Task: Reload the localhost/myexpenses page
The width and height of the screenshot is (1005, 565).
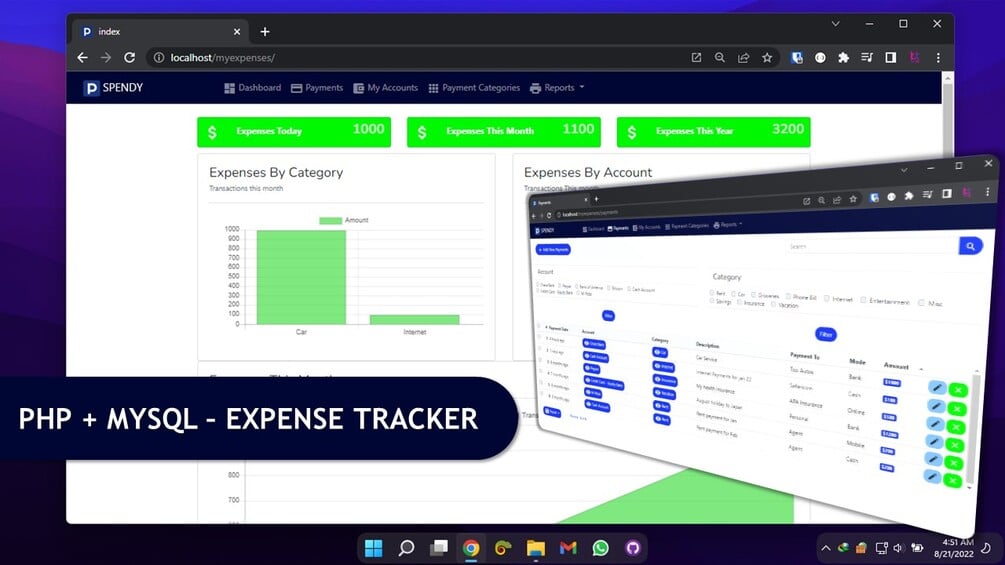Action: click(129, 58)
